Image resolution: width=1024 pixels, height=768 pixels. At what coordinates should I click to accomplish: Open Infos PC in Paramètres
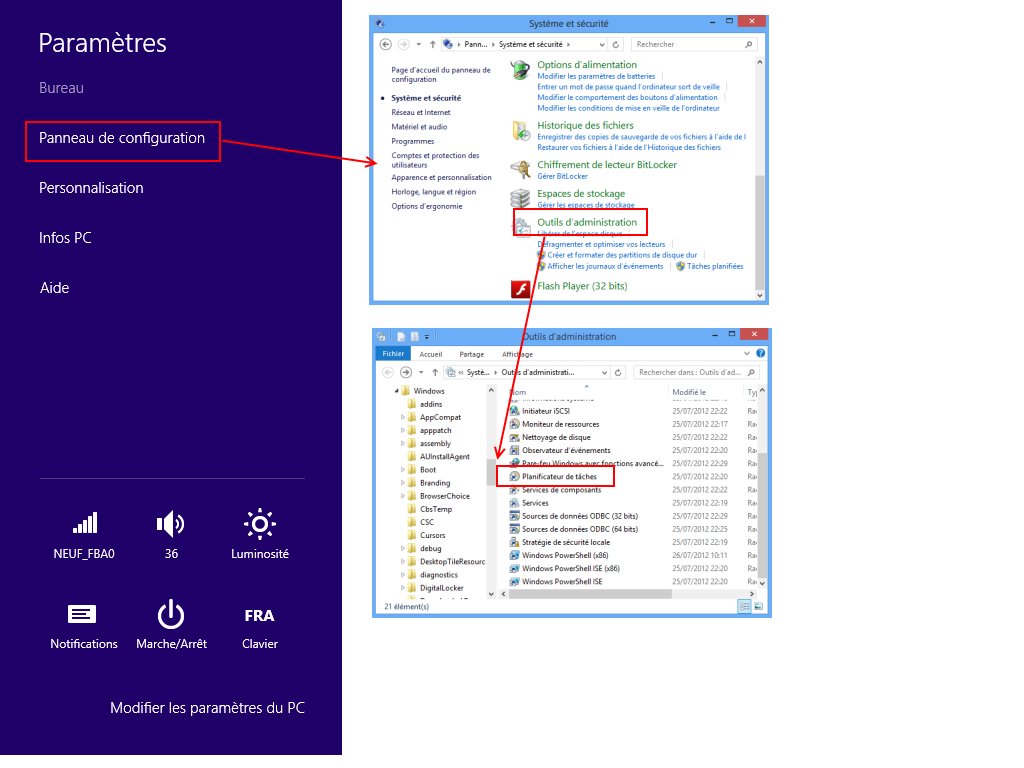pos(65,238)
